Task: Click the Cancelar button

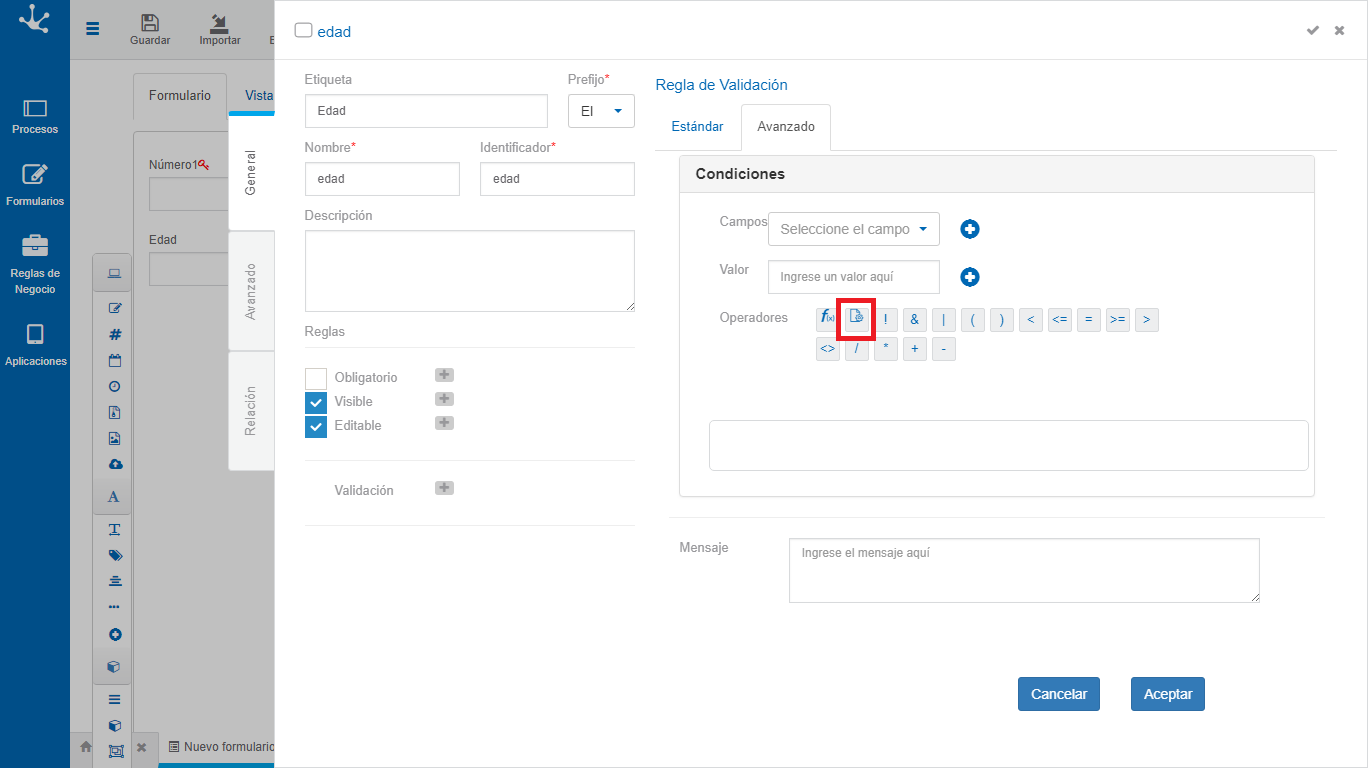Action: coord(1059,694)
